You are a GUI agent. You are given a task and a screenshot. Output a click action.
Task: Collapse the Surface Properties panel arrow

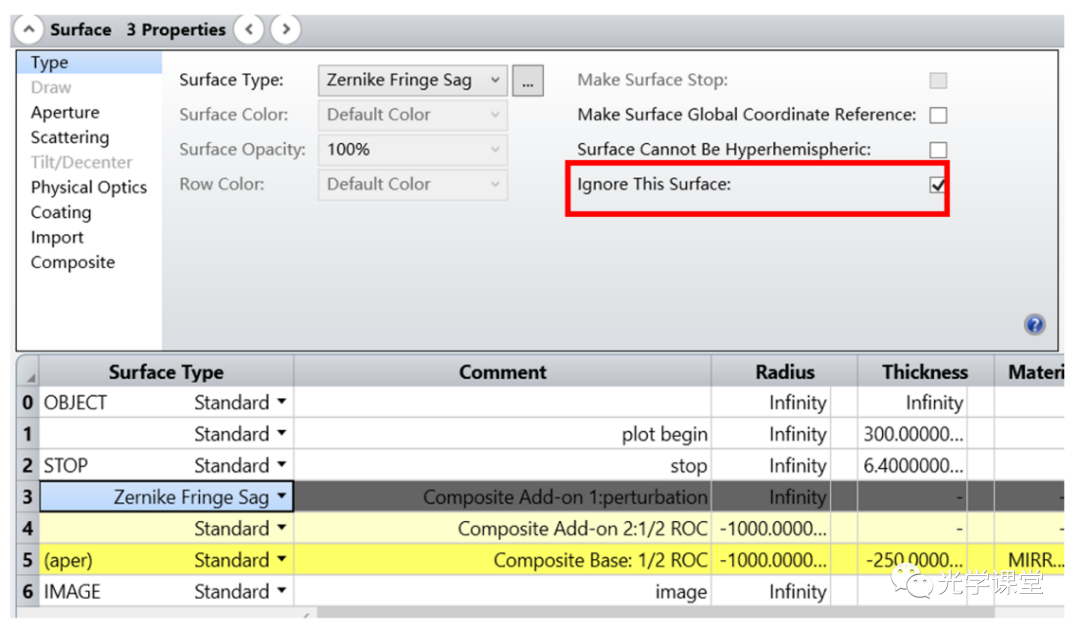pos(29,30)
